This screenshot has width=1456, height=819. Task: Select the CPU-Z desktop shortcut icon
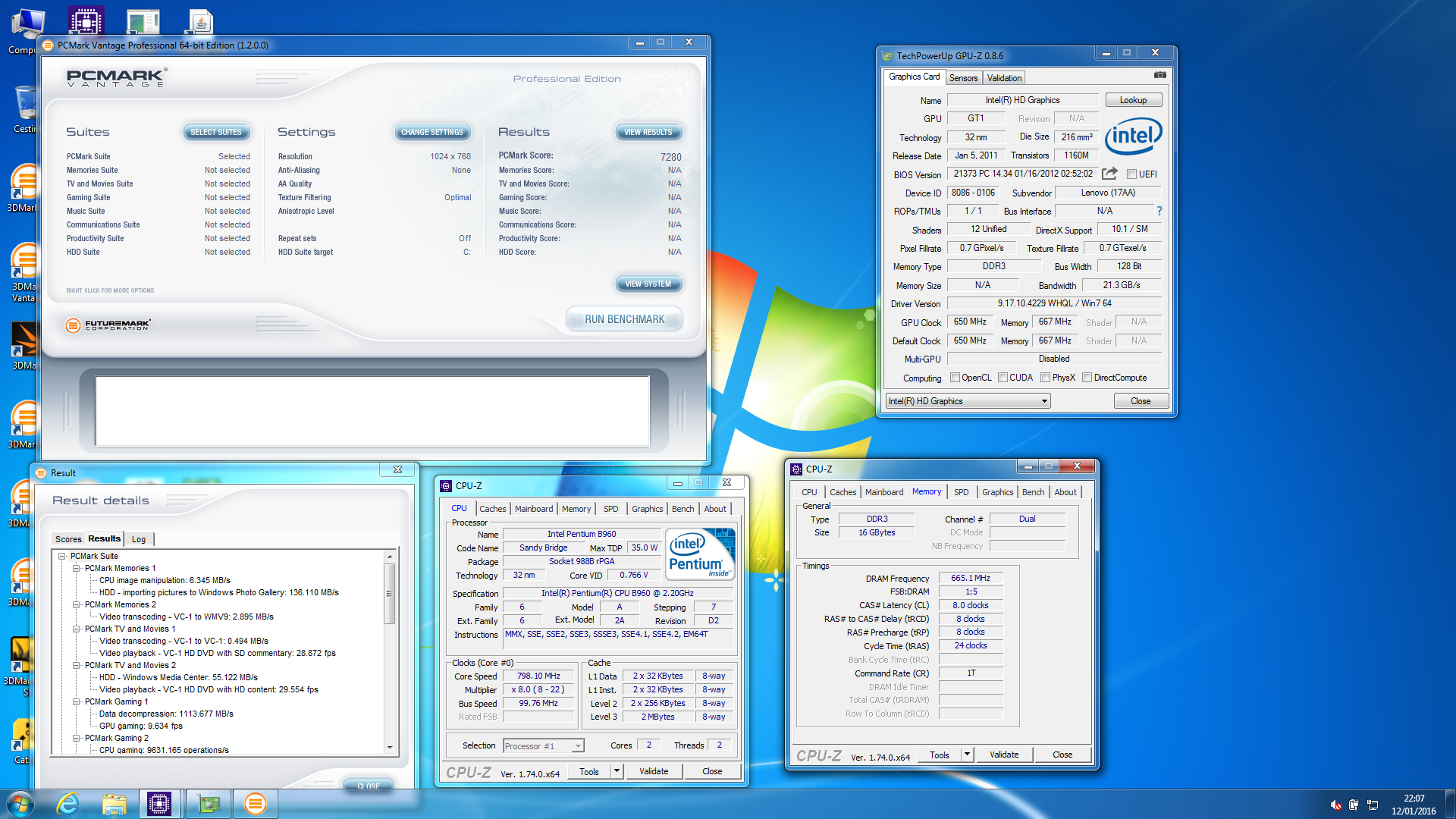[86, 21]
